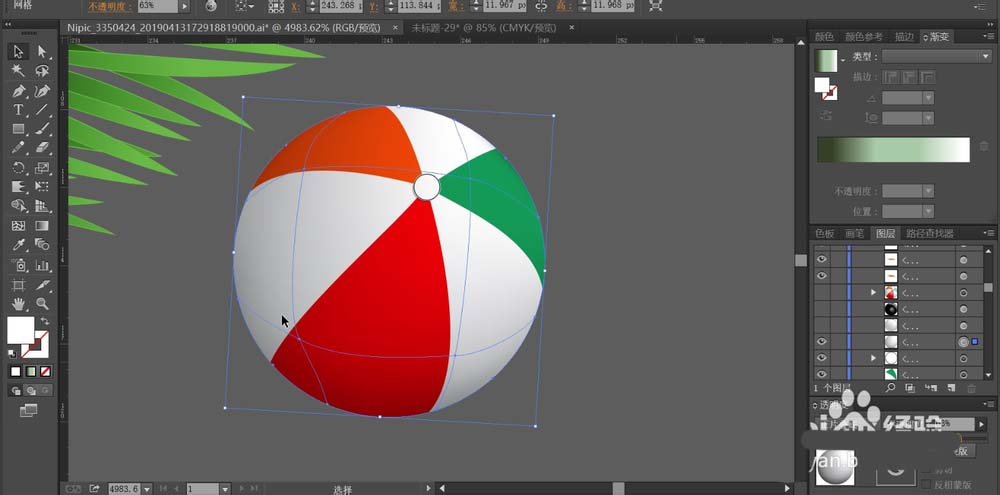Screen dimensions: 1000x495
Task: Select the Slice tool
Action: point(42,284)
